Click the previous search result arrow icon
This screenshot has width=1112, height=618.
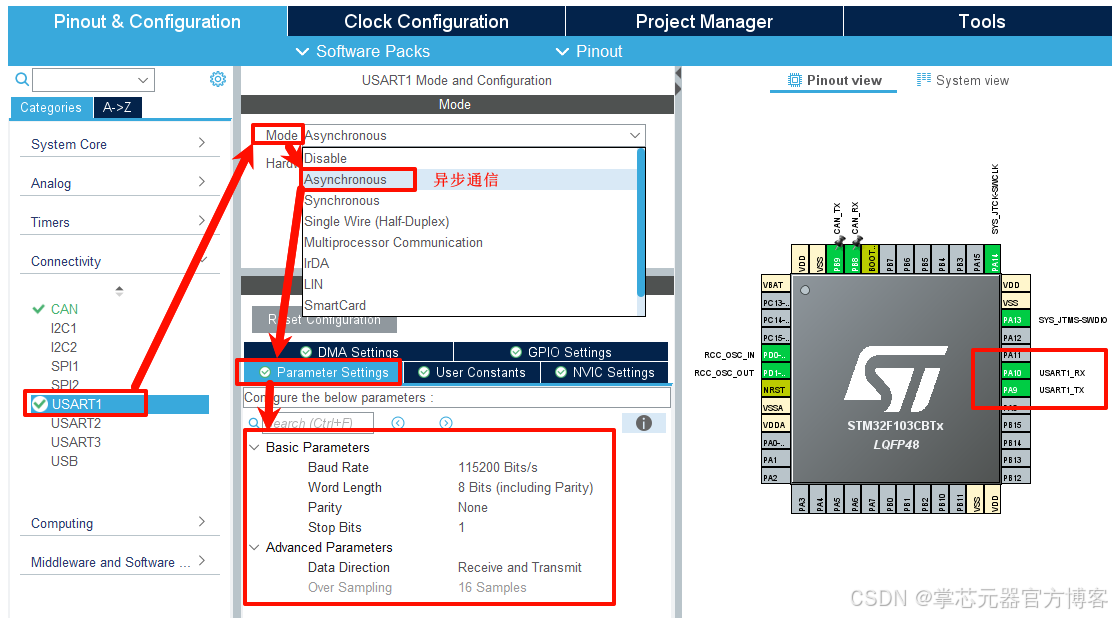[399, 423]
